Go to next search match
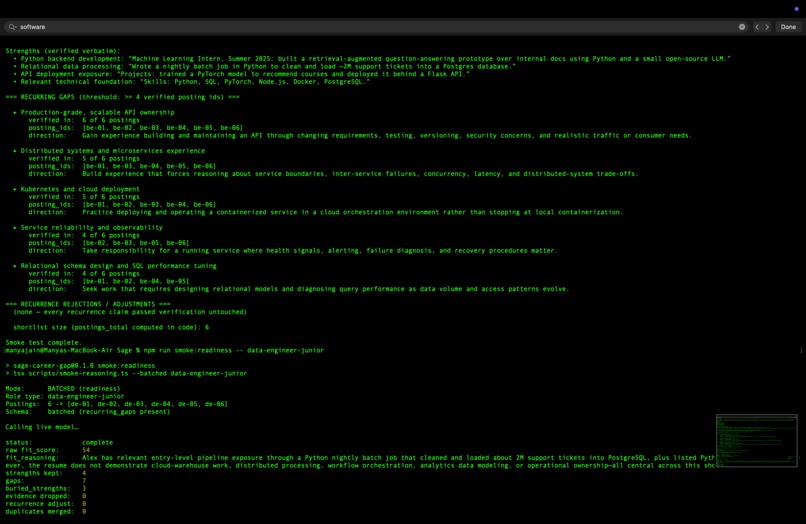The width and height of the screenshot is (806, 524). [x=767, y=27]
